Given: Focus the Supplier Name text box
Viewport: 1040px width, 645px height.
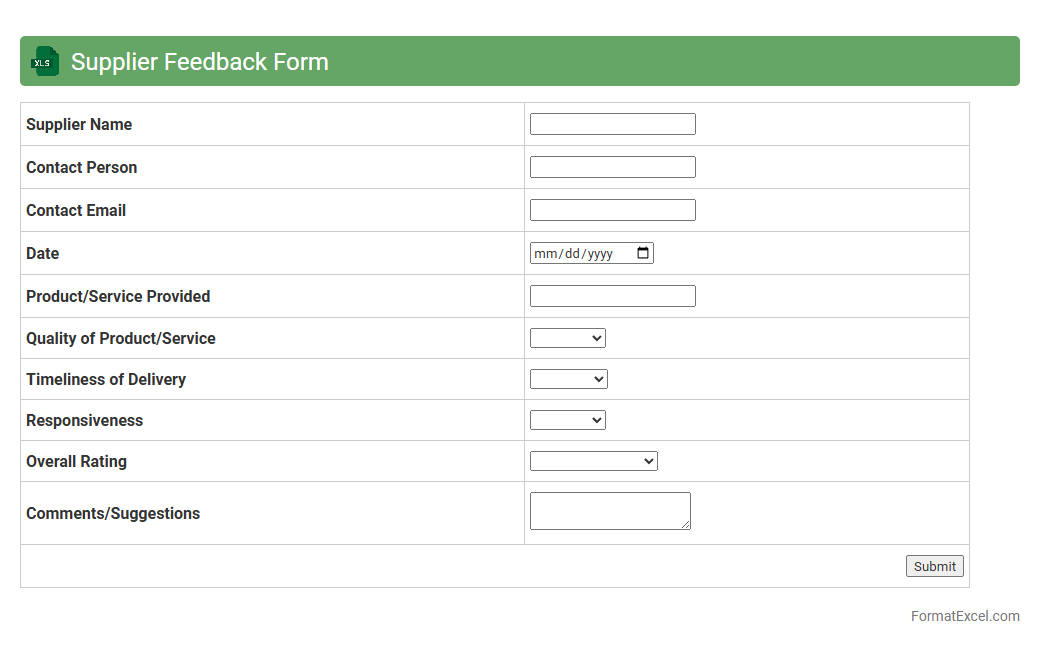Looking at the screenshot, I should click(612, 124).
